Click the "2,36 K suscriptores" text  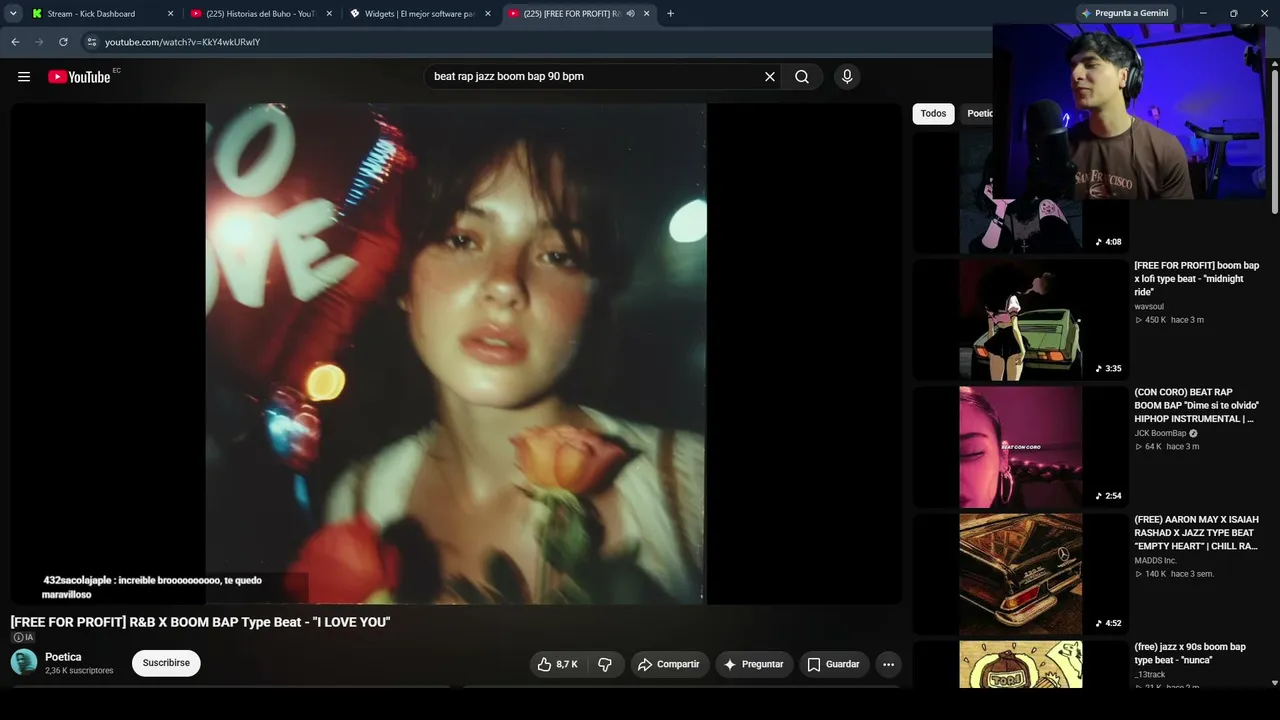(79, 671)
